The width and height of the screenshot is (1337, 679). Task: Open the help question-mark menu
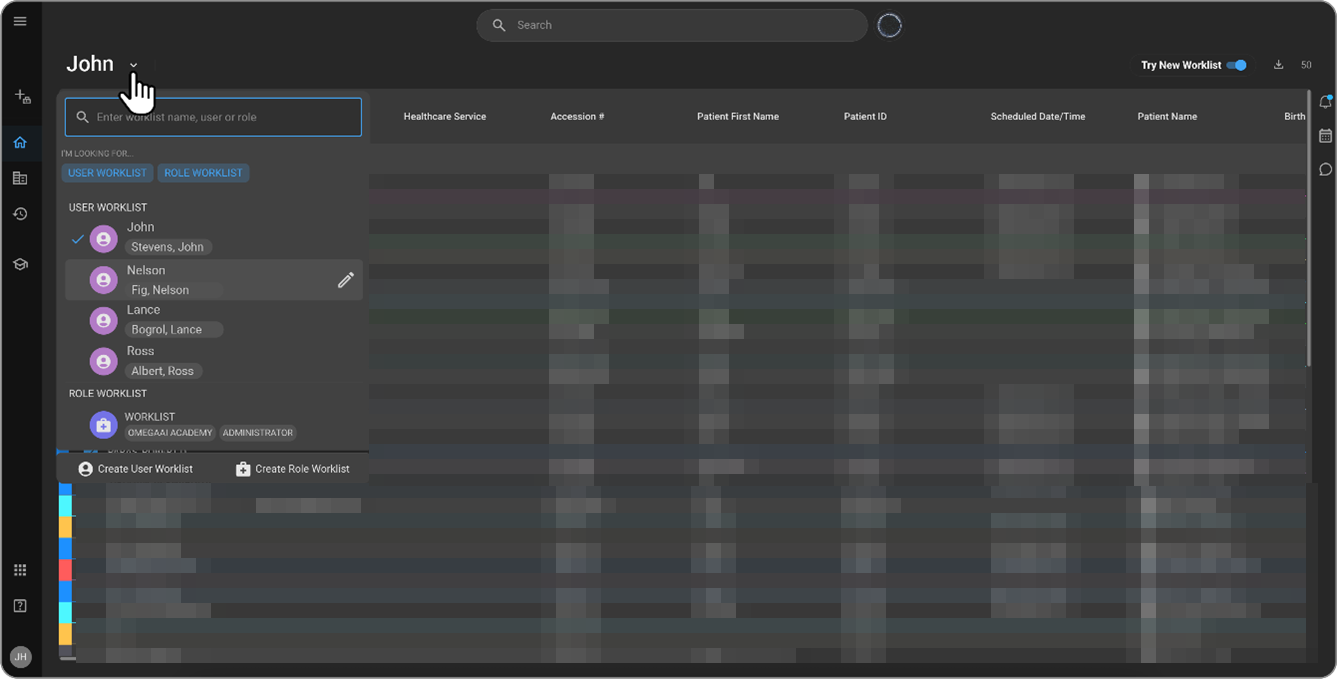(20, 605)
